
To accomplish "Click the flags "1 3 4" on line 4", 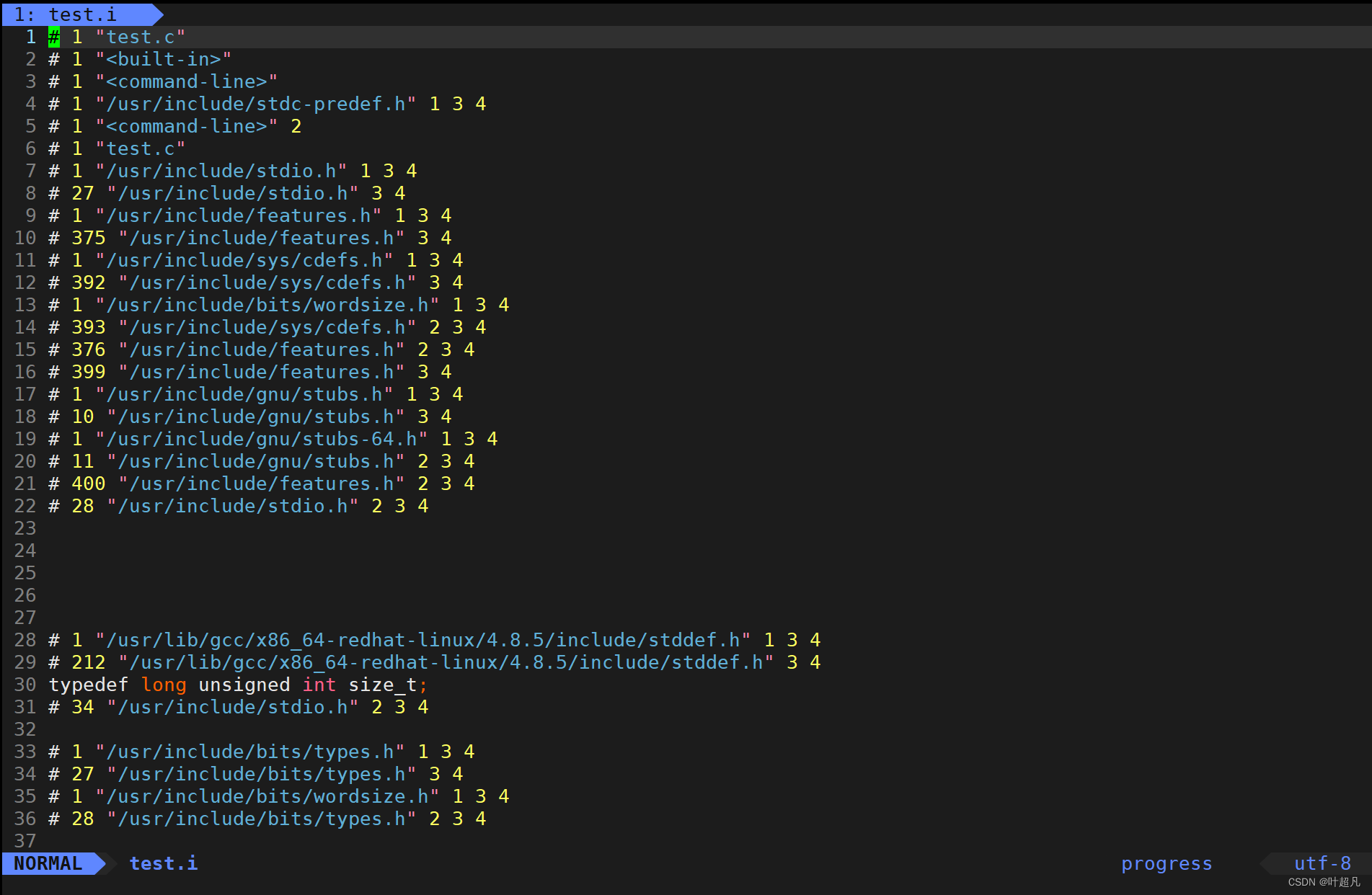I will 458,104.
